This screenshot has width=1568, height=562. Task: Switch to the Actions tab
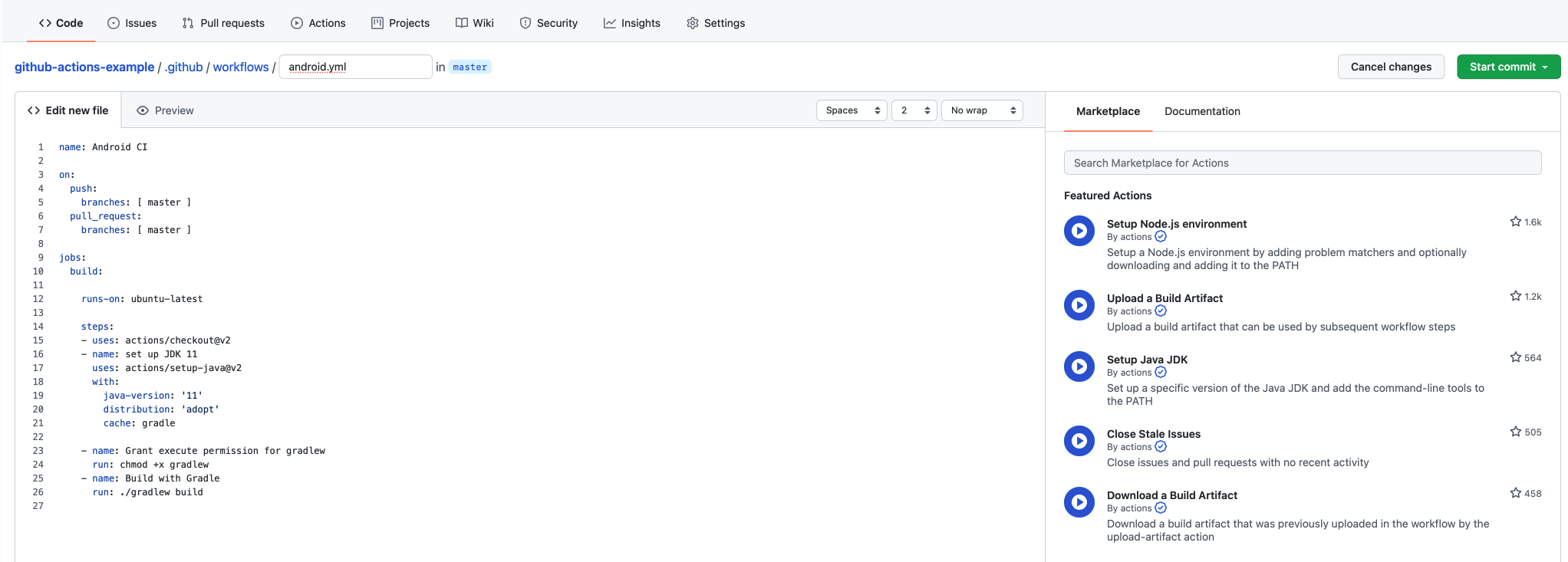click(318, 23)
